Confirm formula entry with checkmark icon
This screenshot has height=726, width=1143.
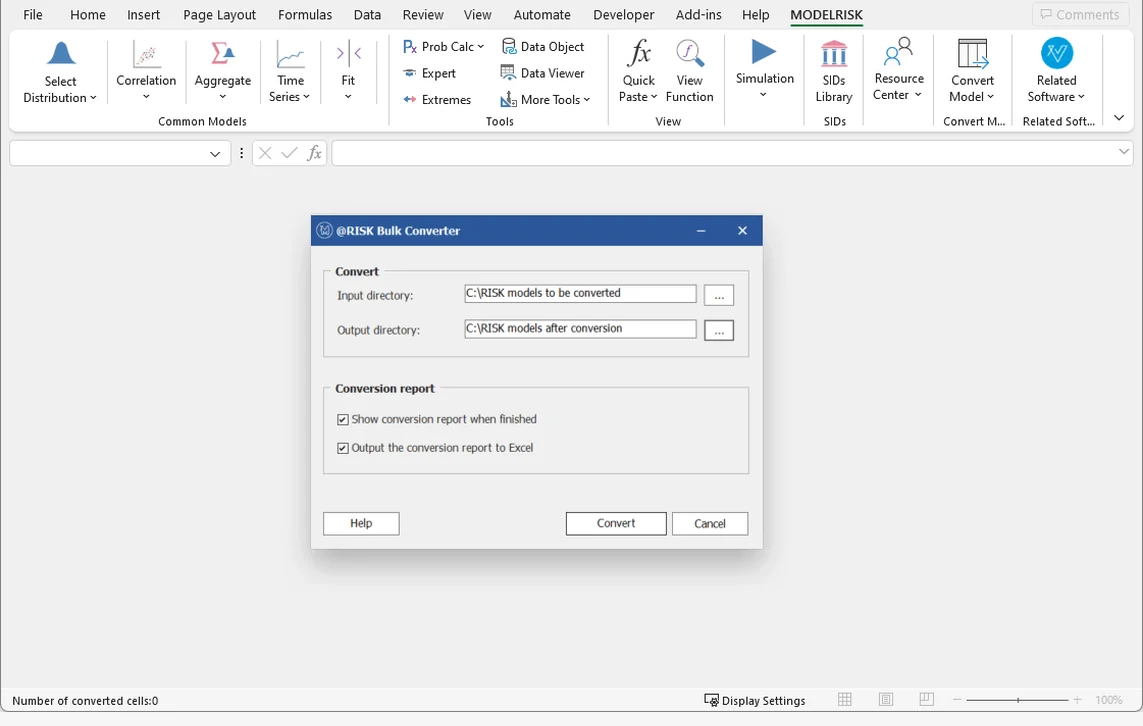pyautogui.click(x=289, y=153)
